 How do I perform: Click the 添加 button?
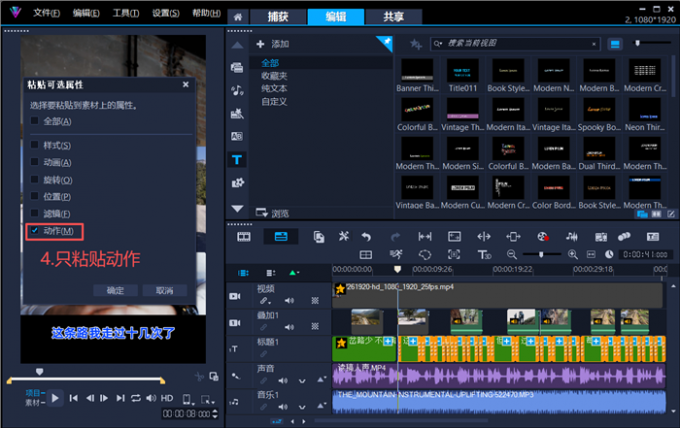273,44
